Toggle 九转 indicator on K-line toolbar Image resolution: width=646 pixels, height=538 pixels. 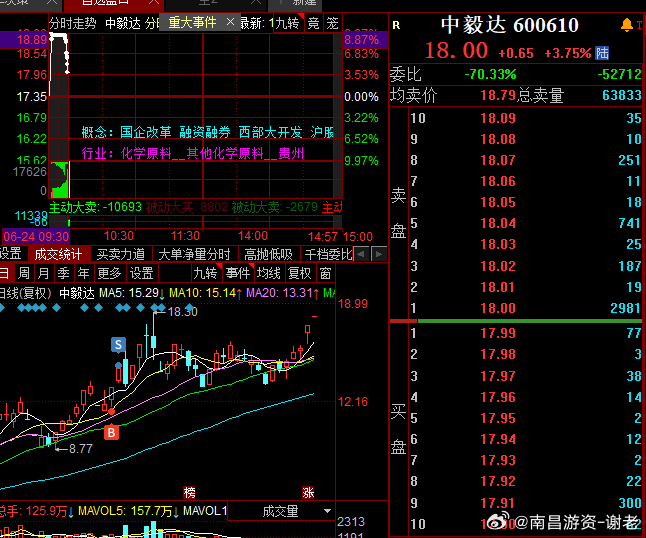point(205,273)
